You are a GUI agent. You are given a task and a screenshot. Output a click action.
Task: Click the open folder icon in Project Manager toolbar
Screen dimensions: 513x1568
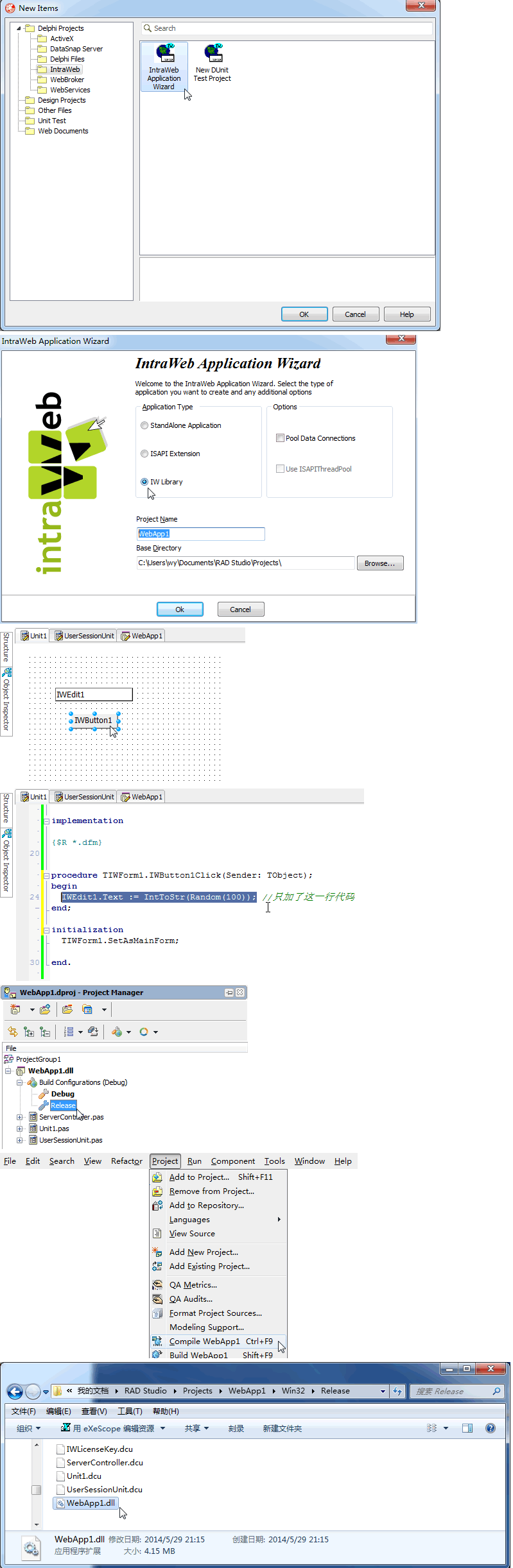(x=67, y=1009)
